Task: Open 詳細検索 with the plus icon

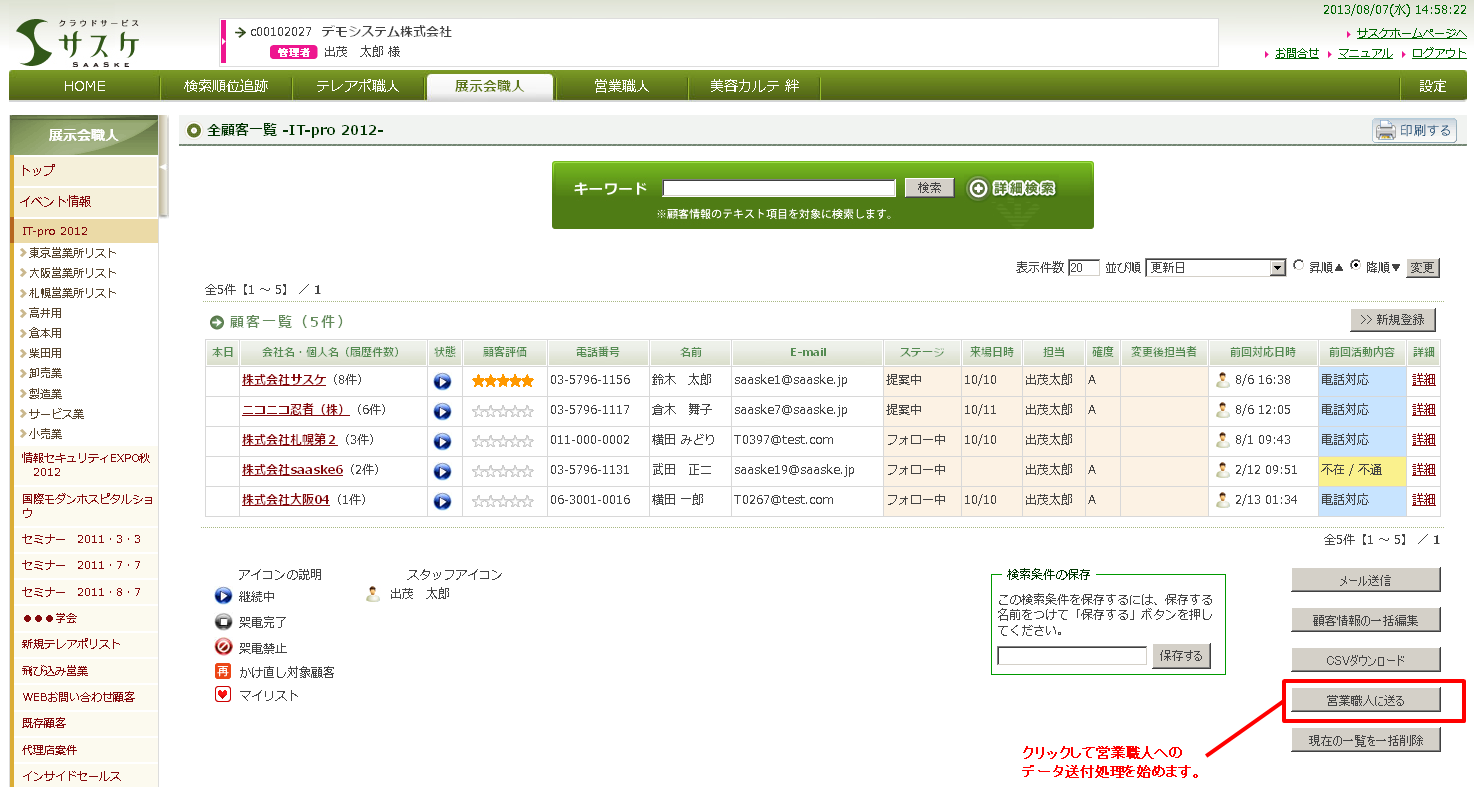Action: (x=979, y=188)
